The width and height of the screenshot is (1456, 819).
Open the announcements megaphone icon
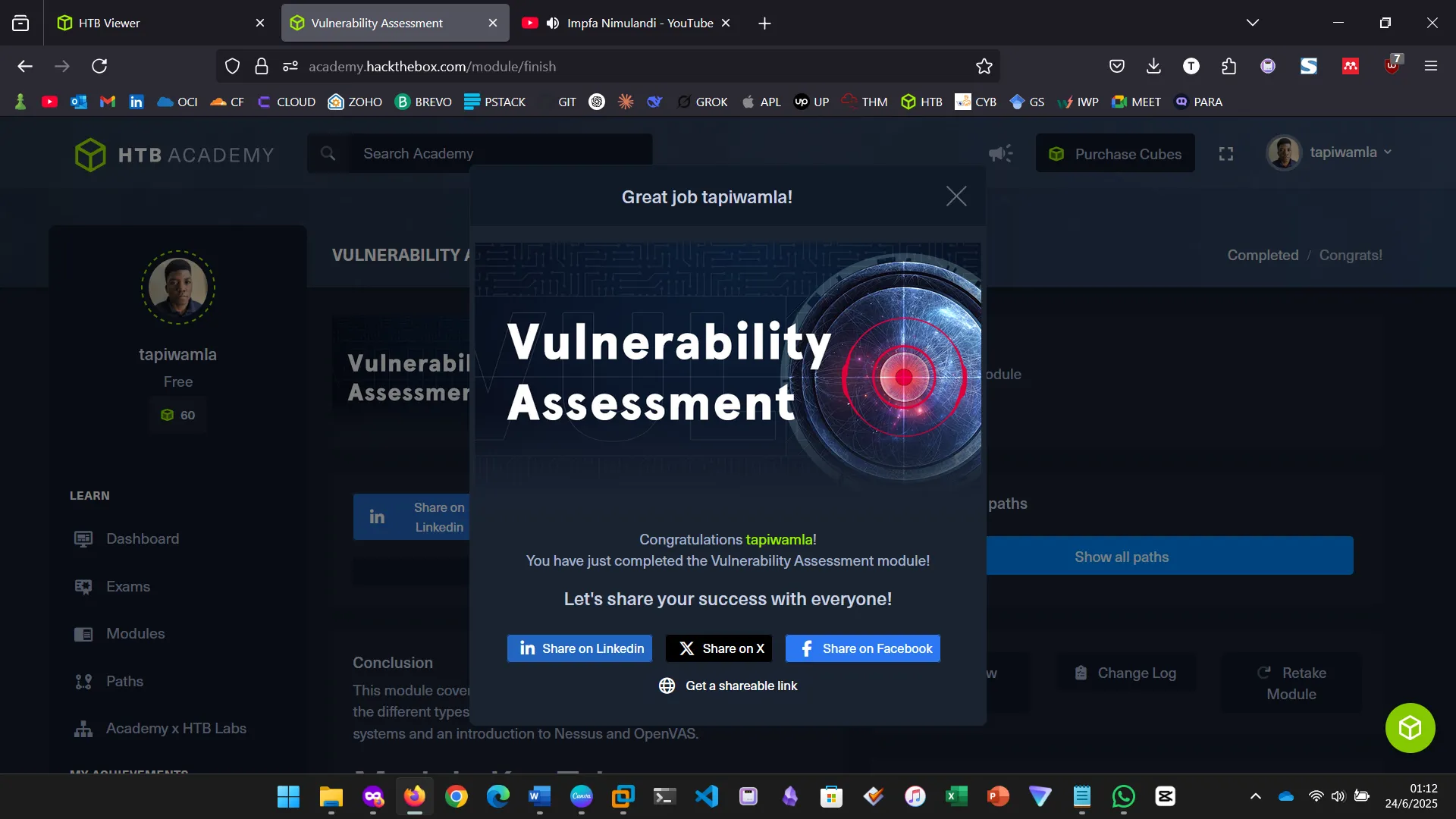(1000, 154)
